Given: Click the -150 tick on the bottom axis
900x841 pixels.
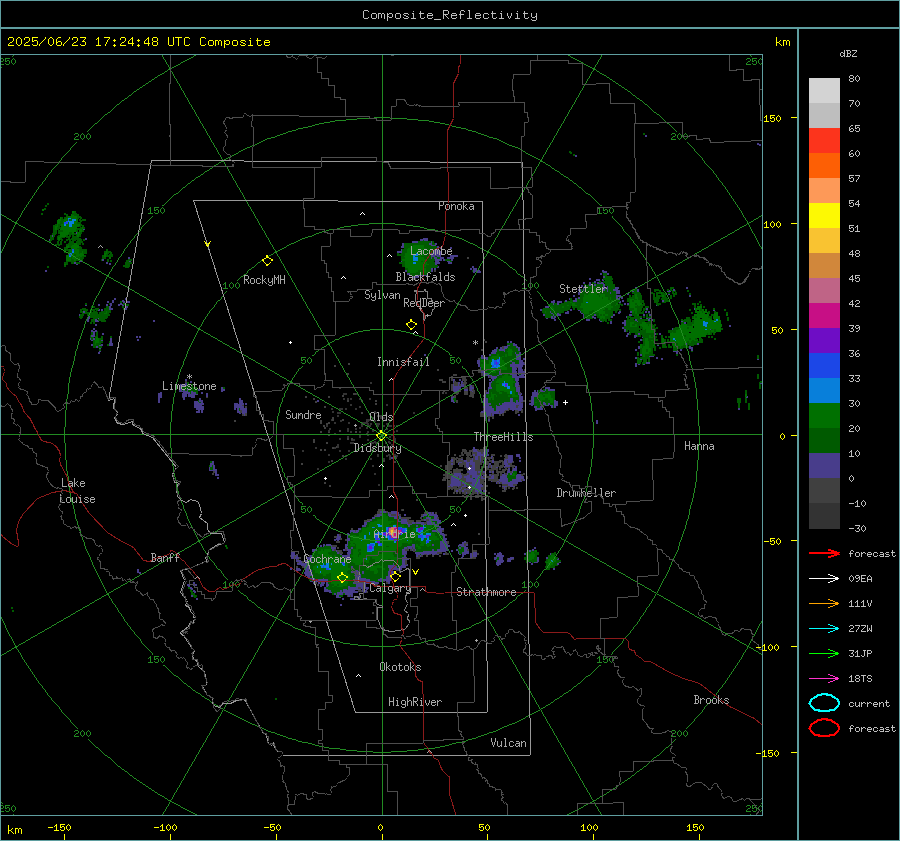Looking at the screenshot, I should coord(59,827).
